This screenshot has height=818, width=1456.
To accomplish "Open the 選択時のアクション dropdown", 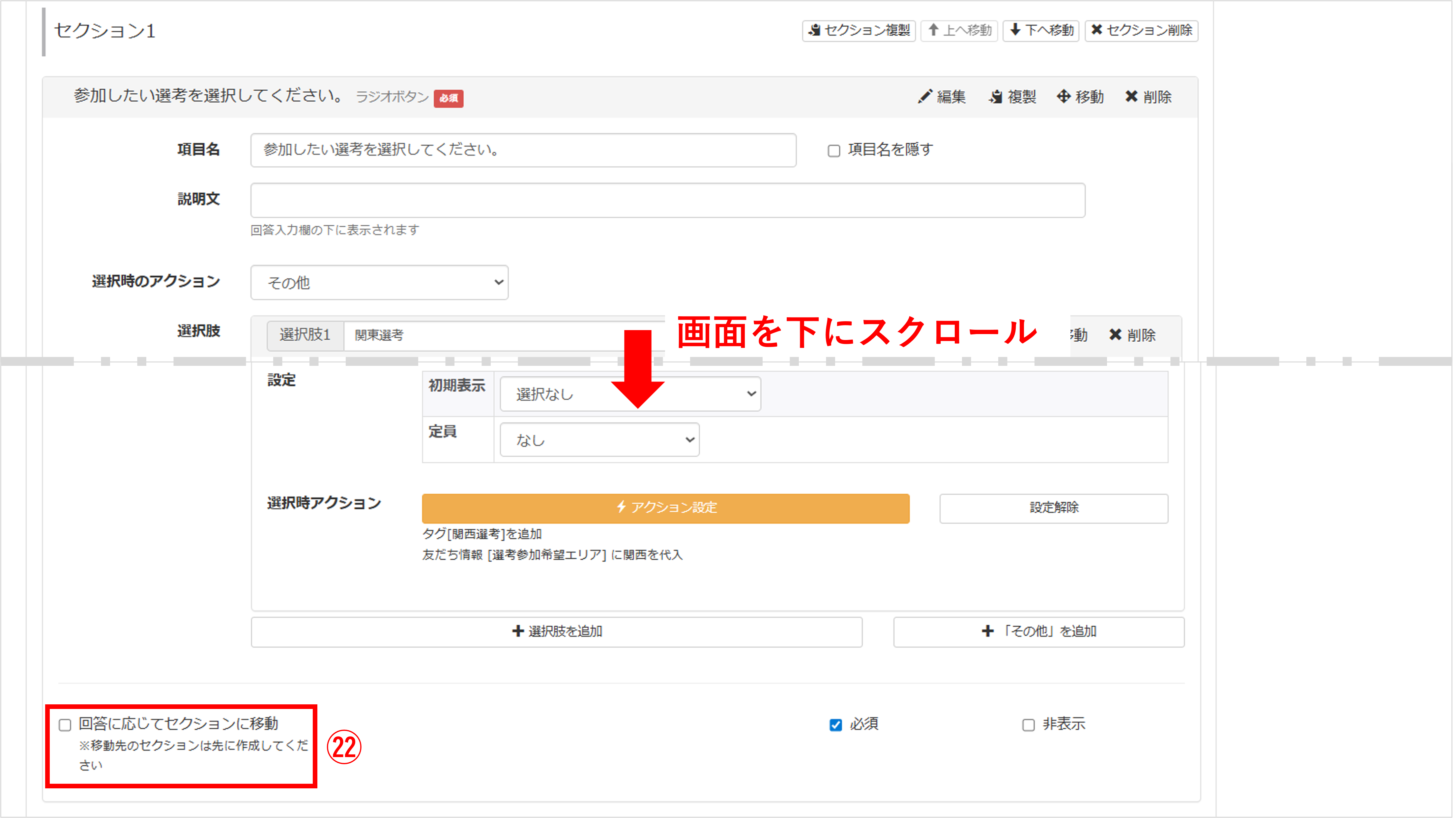I will click(379, 282).
